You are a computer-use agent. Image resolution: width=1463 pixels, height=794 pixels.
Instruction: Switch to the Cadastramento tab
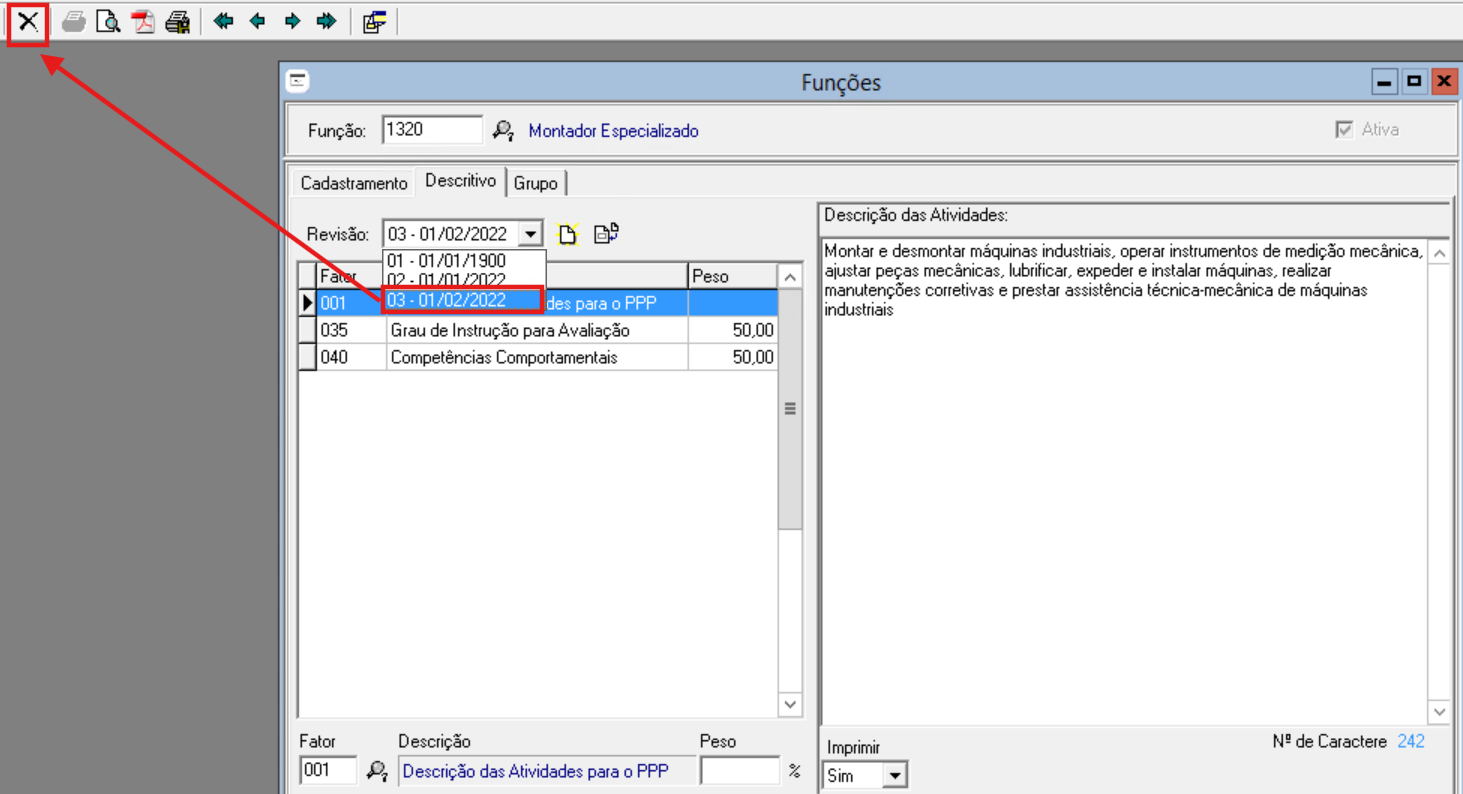[x=354, y=183]
